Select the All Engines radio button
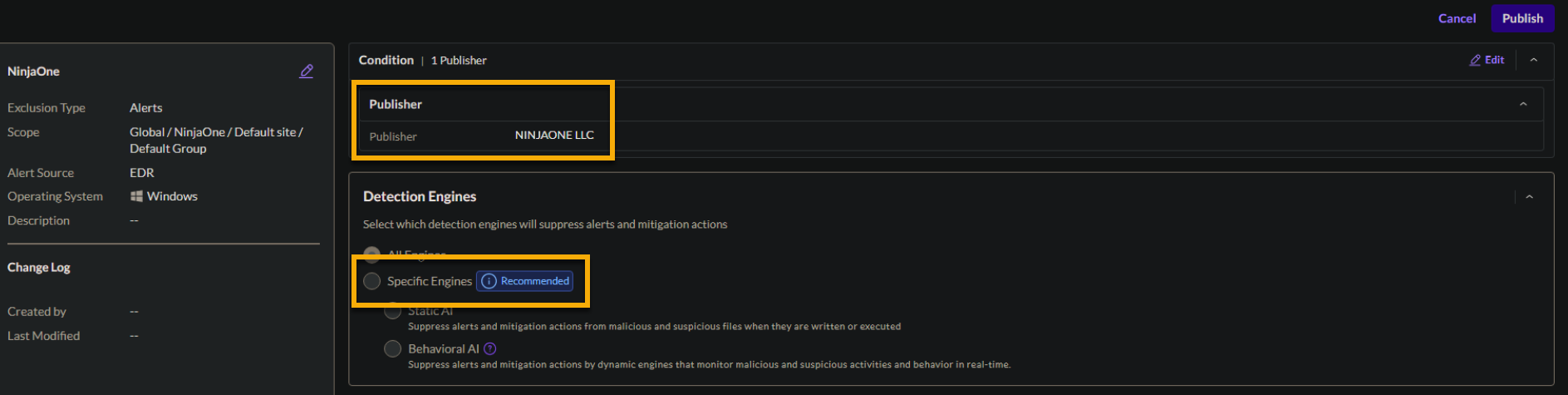Viewport: 1568px width, 395px height. click(x=372, y=254)
